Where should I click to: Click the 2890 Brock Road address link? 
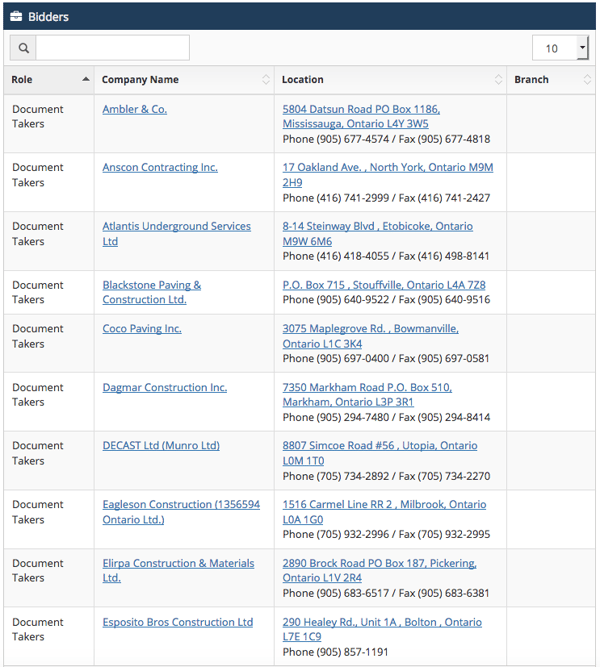tap(378, 564)
